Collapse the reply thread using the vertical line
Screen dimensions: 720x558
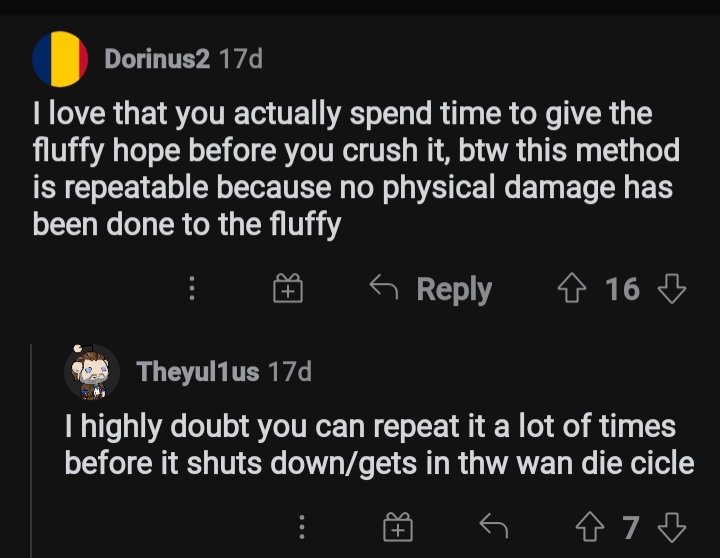[x=31, y=450]
